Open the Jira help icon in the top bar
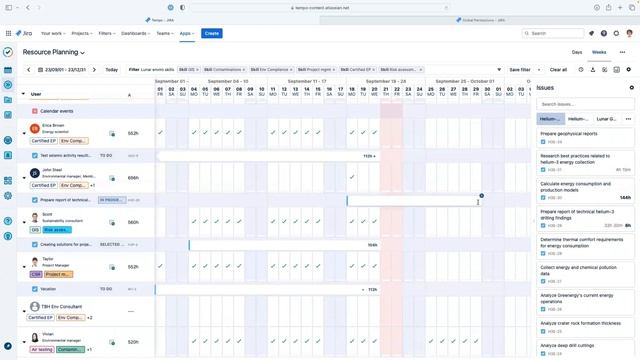The image size is (640, 360). 604,33
